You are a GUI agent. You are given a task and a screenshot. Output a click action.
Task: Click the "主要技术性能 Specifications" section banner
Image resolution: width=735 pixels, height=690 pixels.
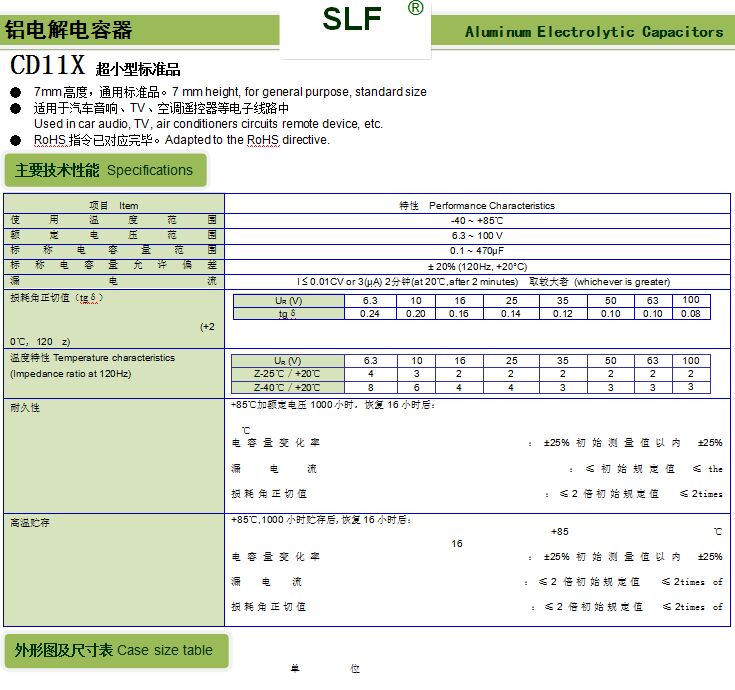pos(105,170)
